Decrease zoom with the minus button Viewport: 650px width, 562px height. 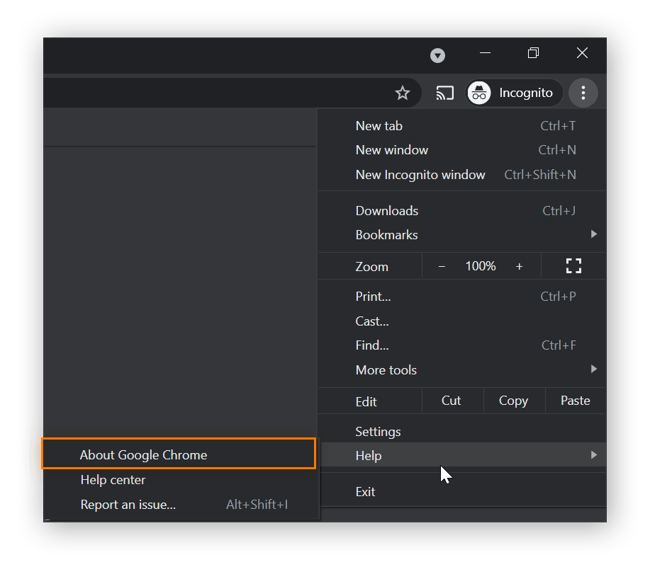click(441, 266)
